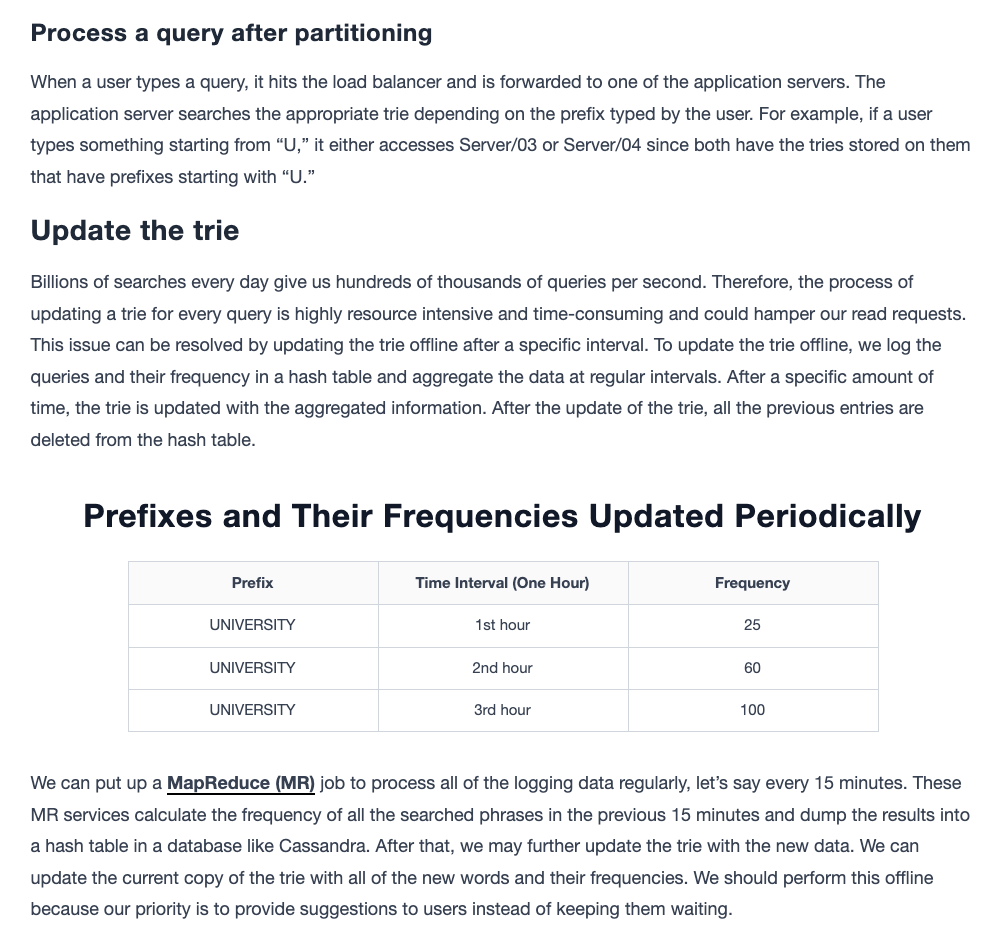Click the Prefix column header
Image resolution: width=1002 pixels, height=931 pixels.
click(252, 583)
